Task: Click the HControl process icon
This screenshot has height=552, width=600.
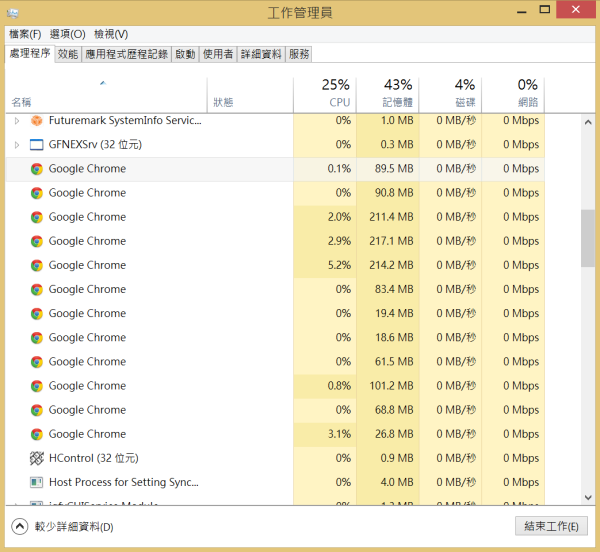Action: (37, 458)
